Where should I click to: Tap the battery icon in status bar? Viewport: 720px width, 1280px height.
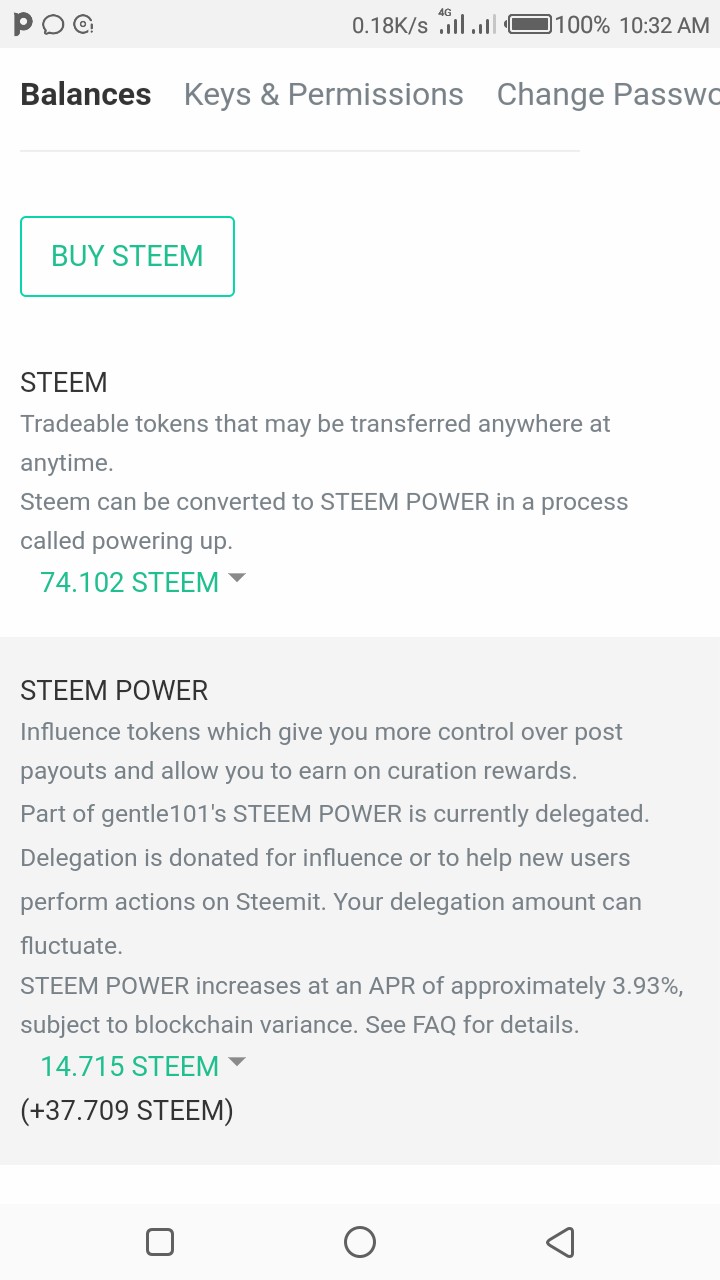click(530, 25)
